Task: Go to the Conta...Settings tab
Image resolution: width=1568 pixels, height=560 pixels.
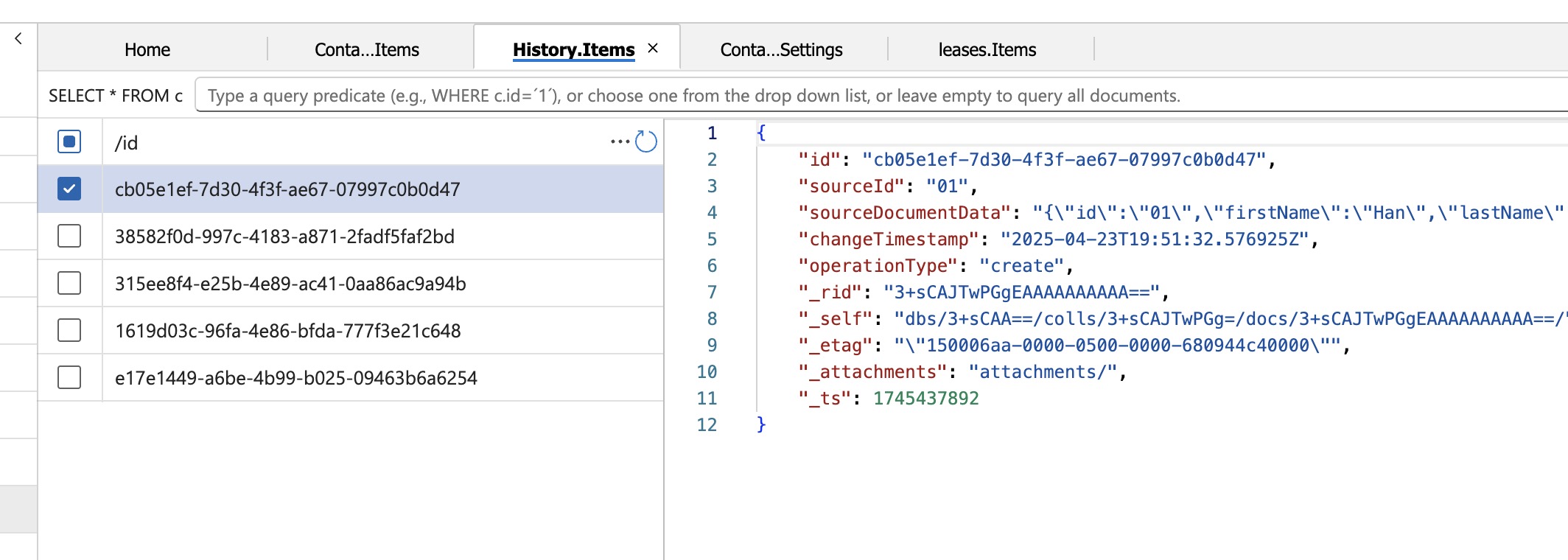Action: click(781, 49)
